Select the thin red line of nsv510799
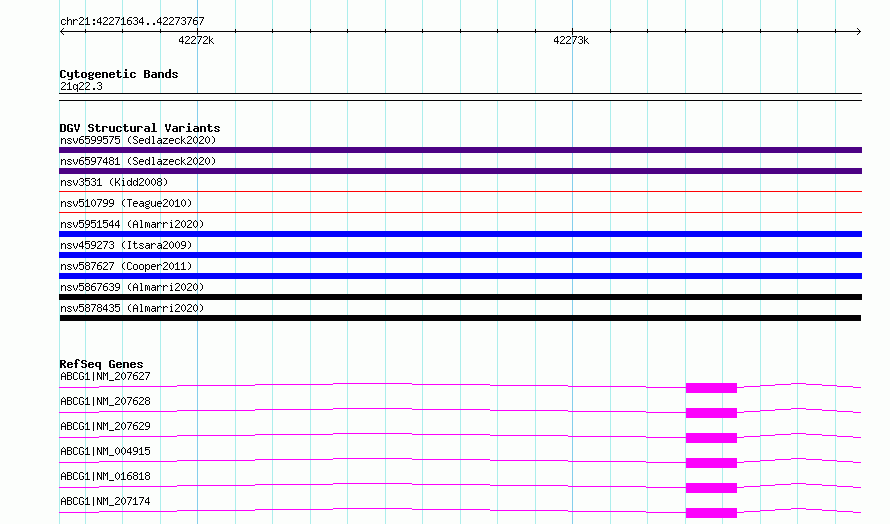The height and width of the screenshot is (524, 890). 460,213
